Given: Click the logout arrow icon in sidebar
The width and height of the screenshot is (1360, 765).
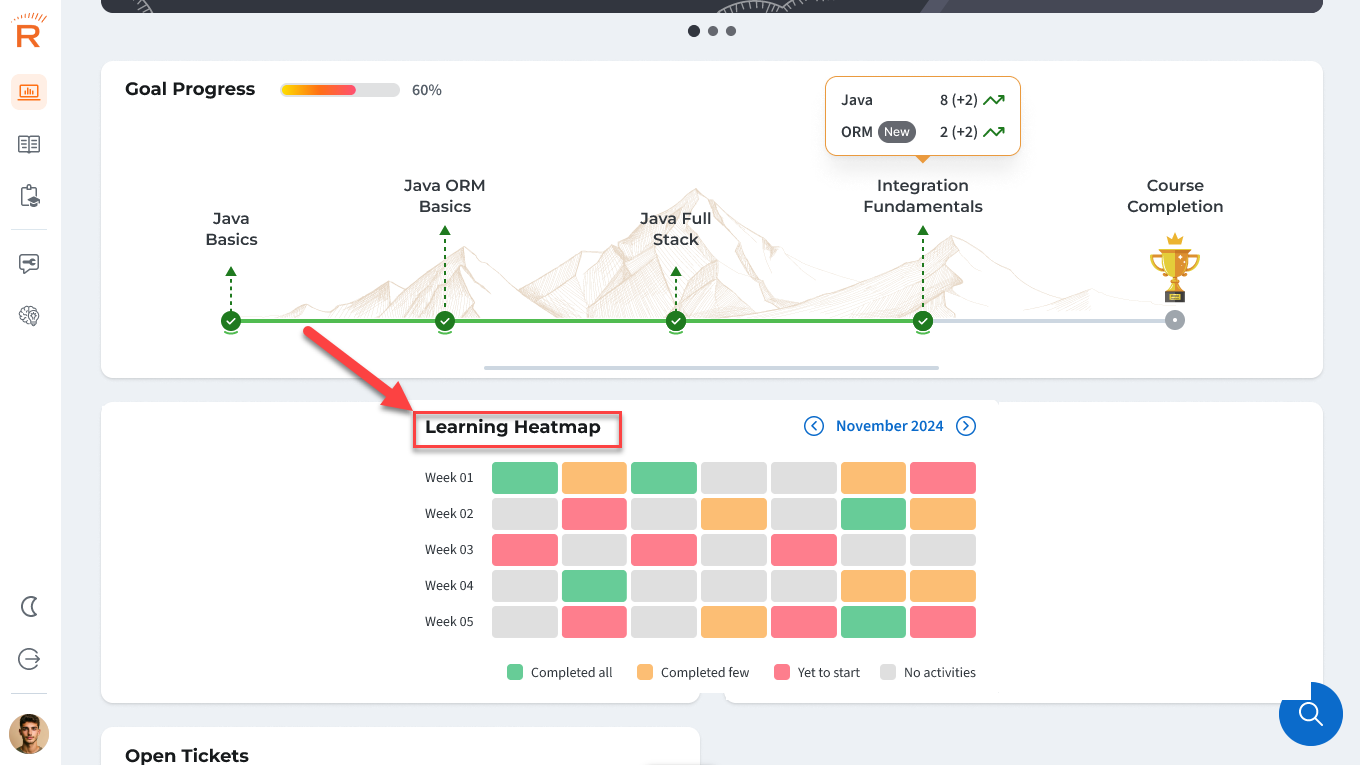Looking at the screenshot, I should 29,659.
